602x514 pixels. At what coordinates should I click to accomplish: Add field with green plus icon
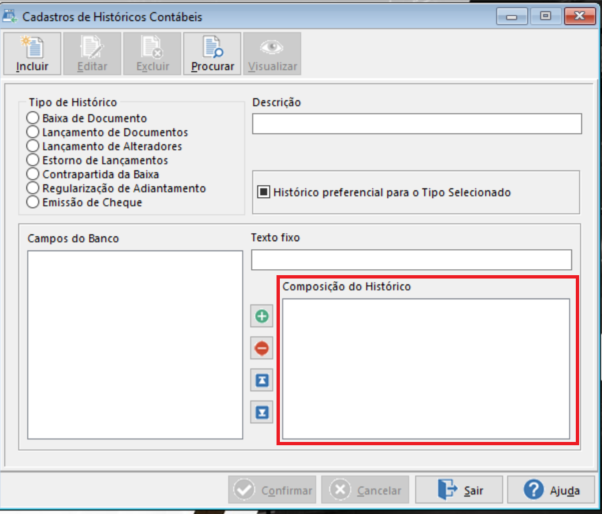coord(262,316)
